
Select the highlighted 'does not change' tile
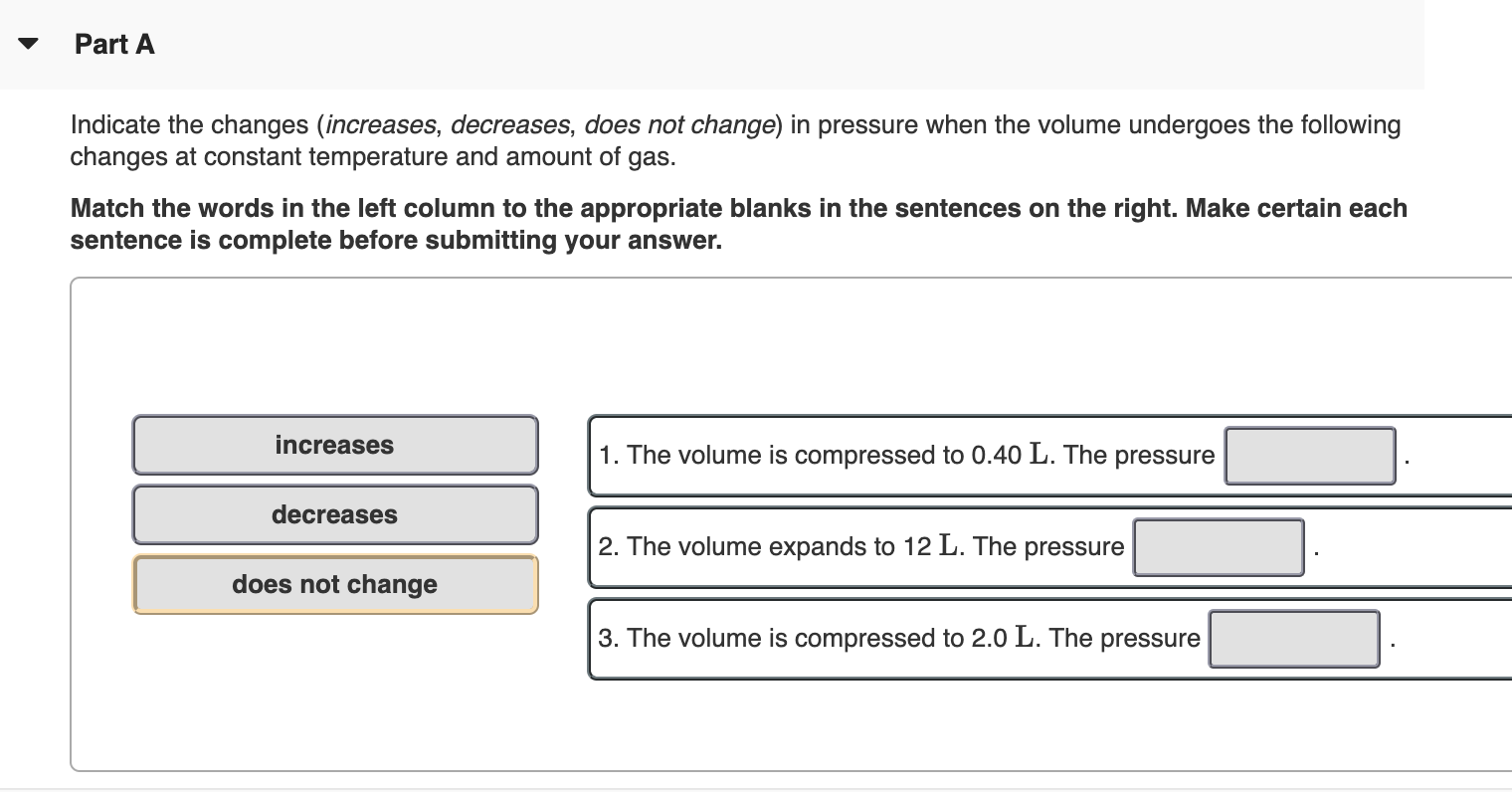(334, 584)
